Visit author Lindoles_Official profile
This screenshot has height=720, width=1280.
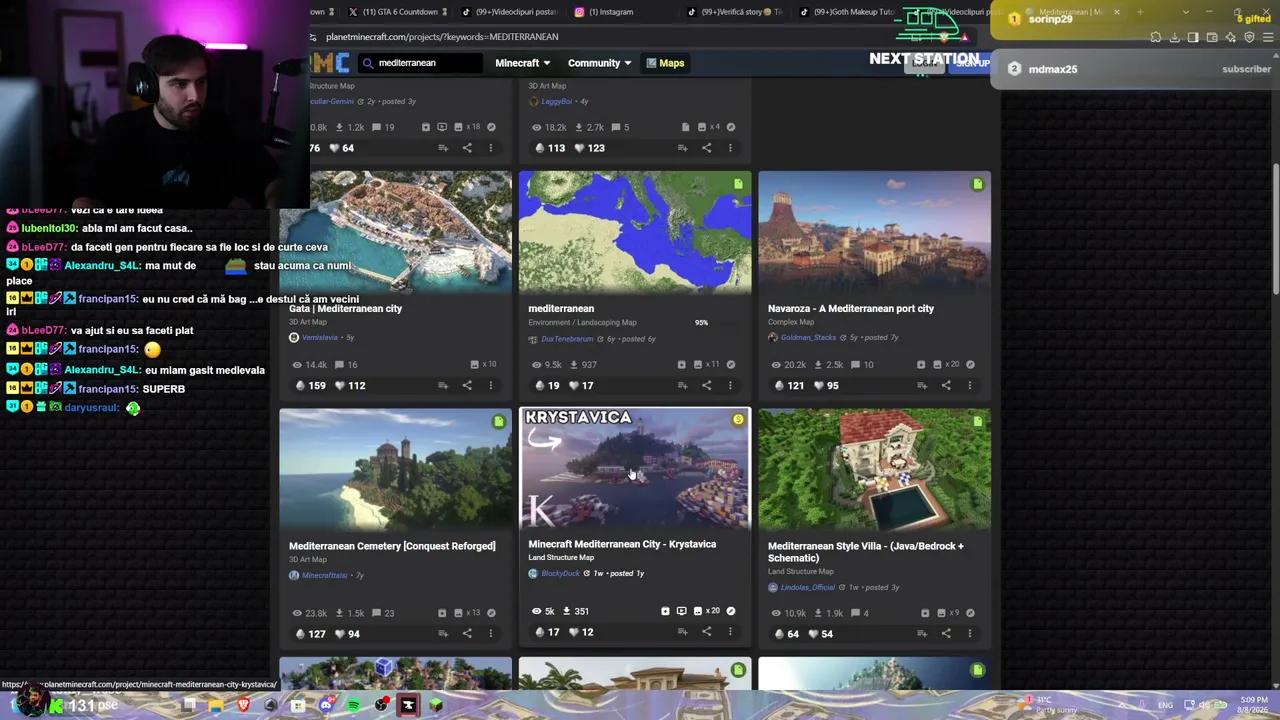click(x=807, y=587)
